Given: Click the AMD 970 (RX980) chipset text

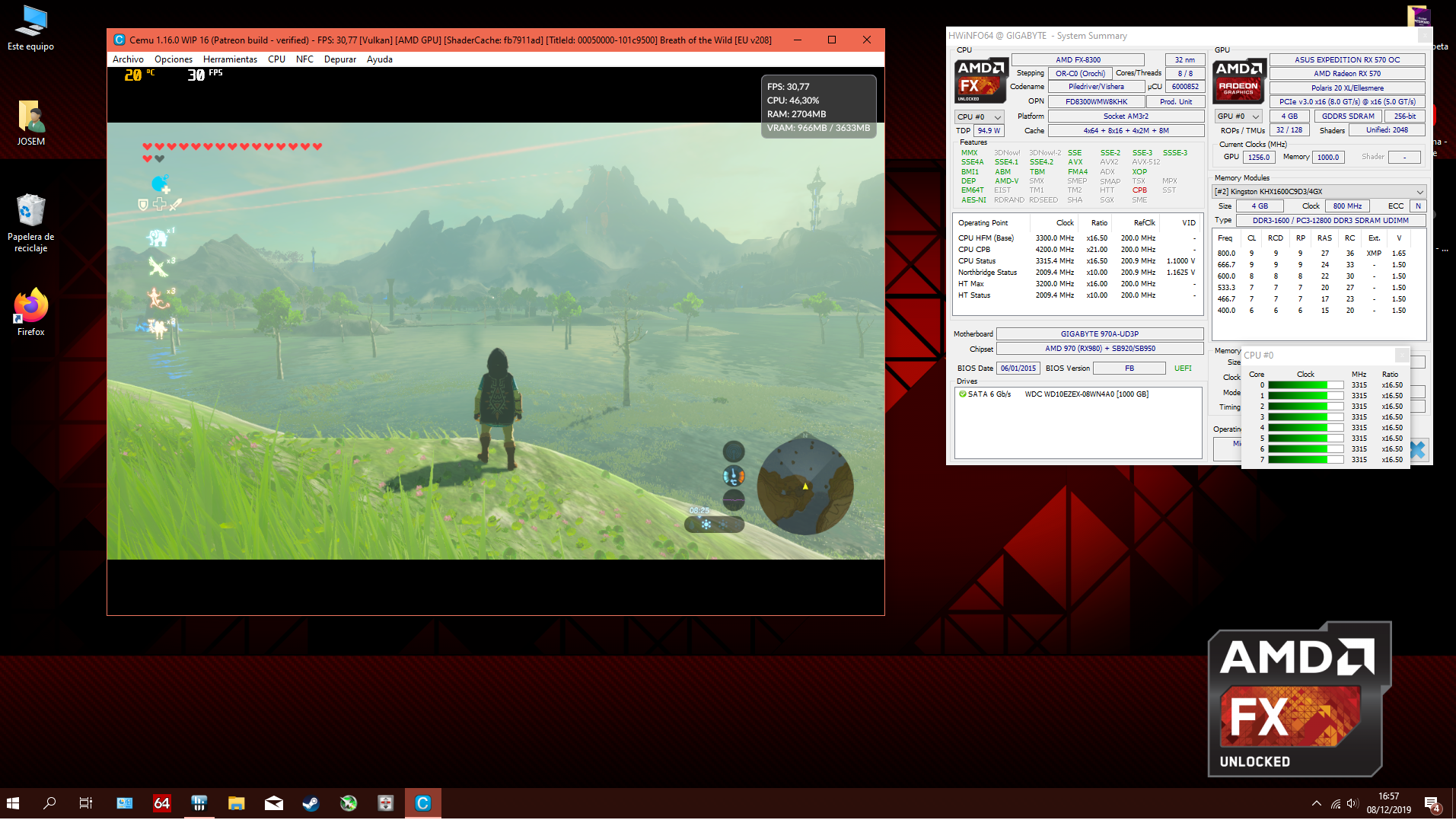Looking at the screenshot, I should (x=1099, y=349).
